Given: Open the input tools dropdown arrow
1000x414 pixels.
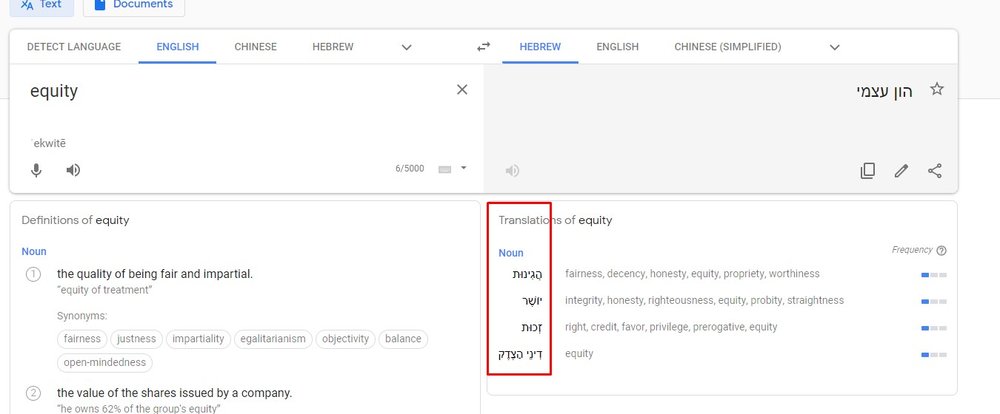Looking at the screenshot, I should tap(464, 168).
